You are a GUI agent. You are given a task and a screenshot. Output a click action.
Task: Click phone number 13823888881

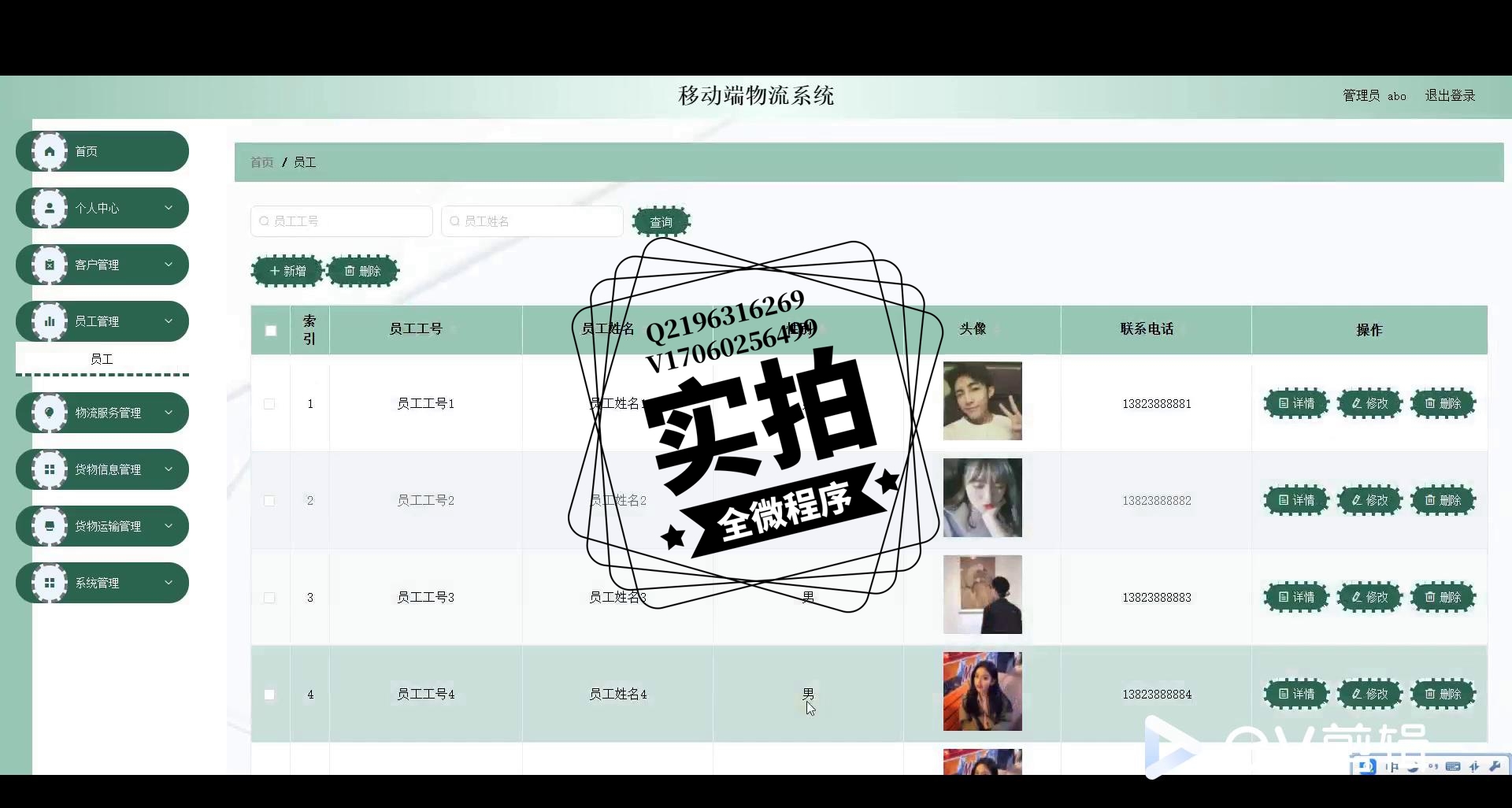pyautogui.click(x=1157, y=404)
